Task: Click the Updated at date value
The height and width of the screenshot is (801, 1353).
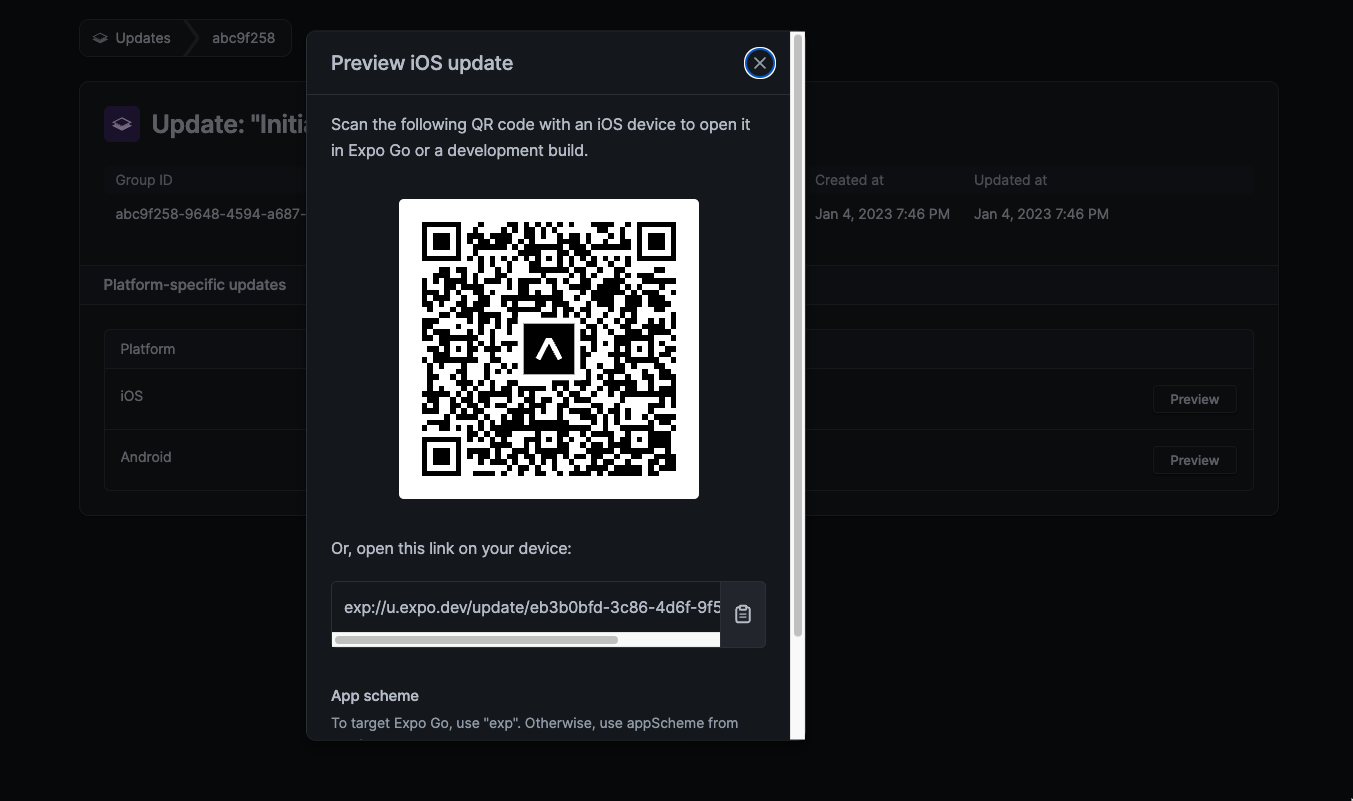Action: click(x=1041, y=214)
